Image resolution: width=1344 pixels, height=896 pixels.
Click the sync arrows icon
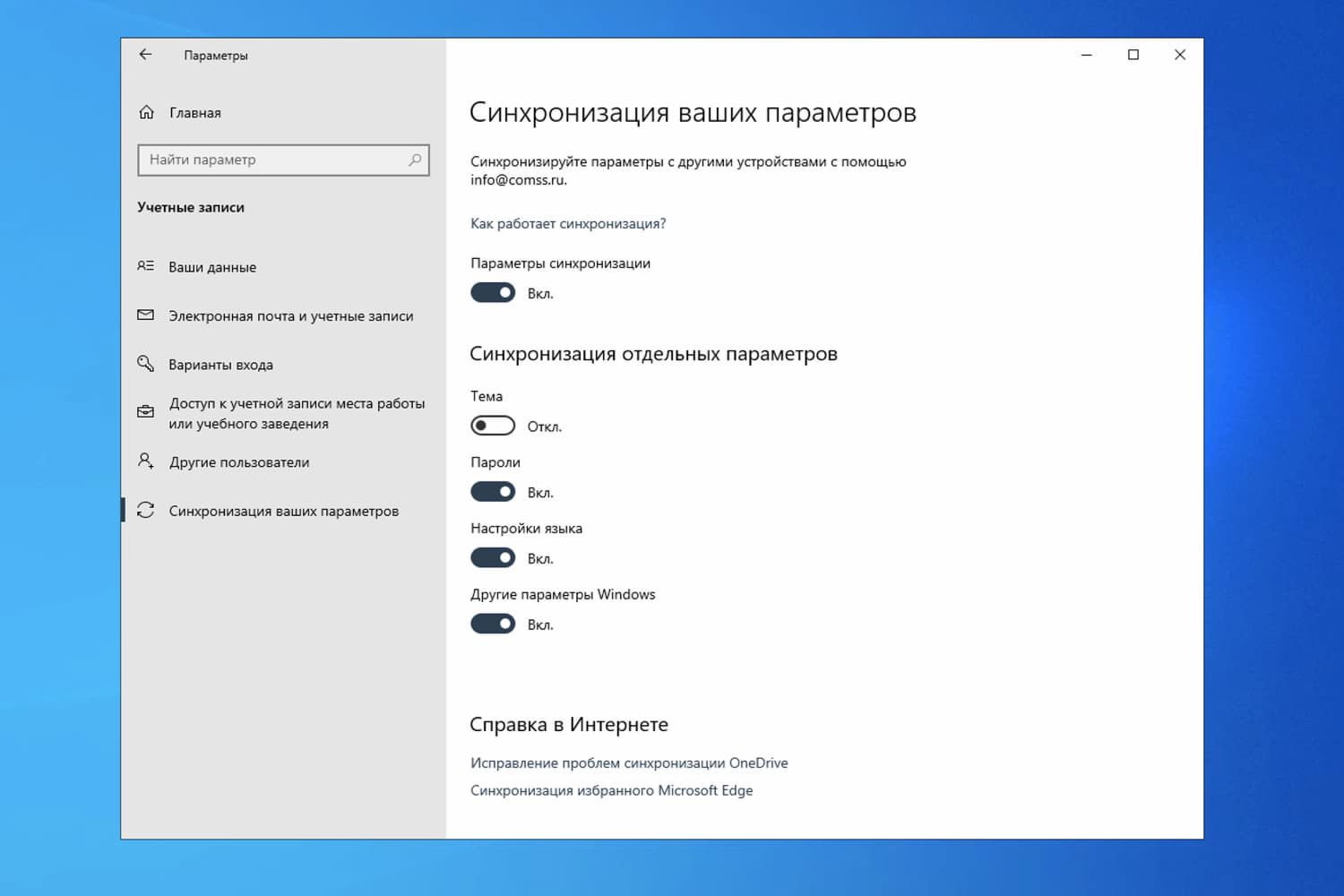click(145, 510)
